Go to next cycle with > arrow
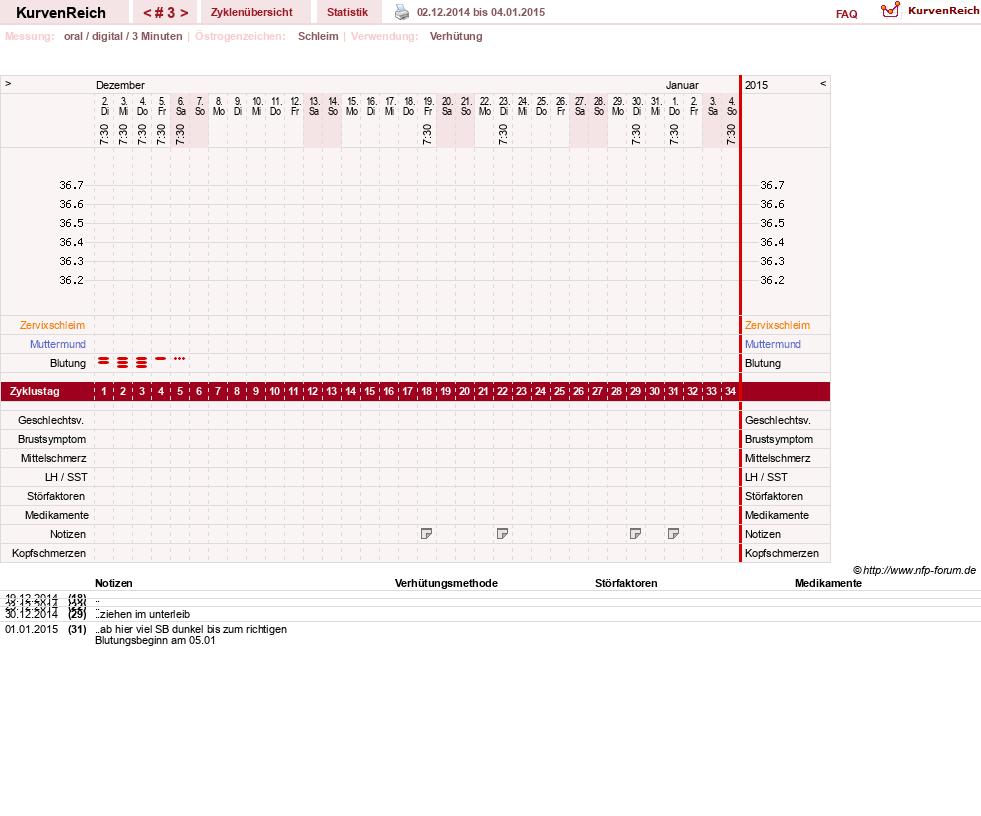Image resolution: width=981 pixels, height=816 pixels. (184, 13)
